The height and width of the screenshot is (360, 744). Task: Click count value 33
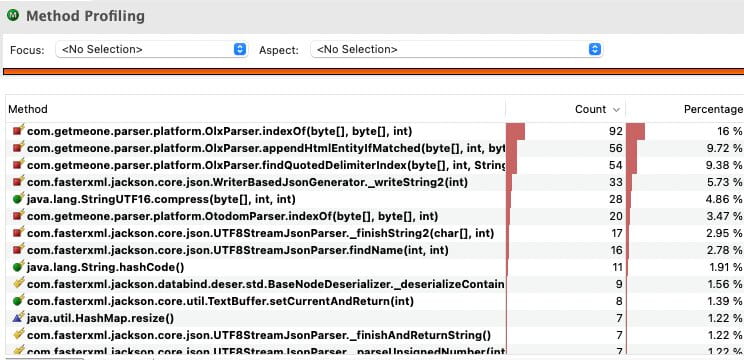point(615,182)
